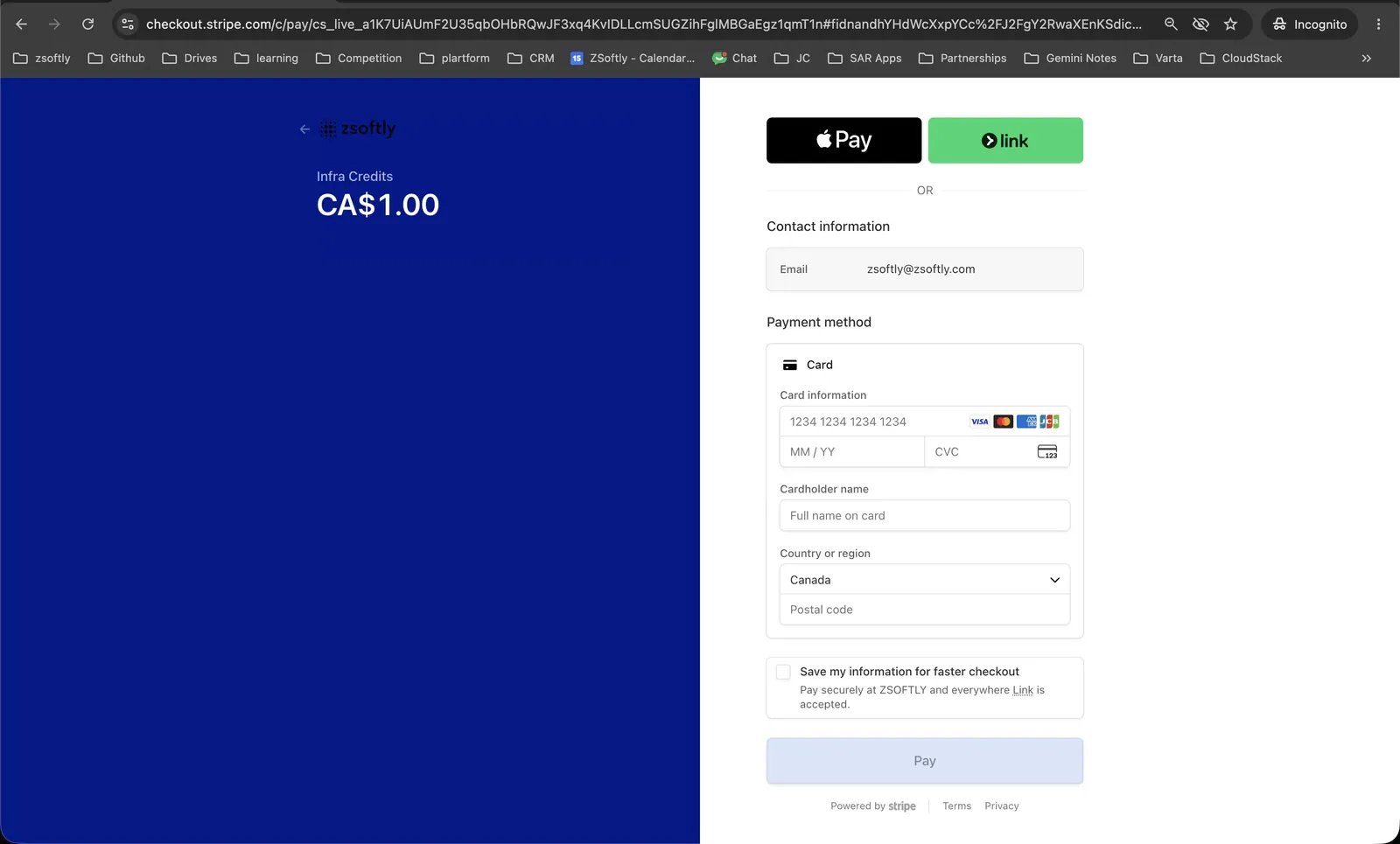Show more bookmarks with the chevron
The height and width of the screenshot is (844, 1400).
click(x=1367, y=59)
